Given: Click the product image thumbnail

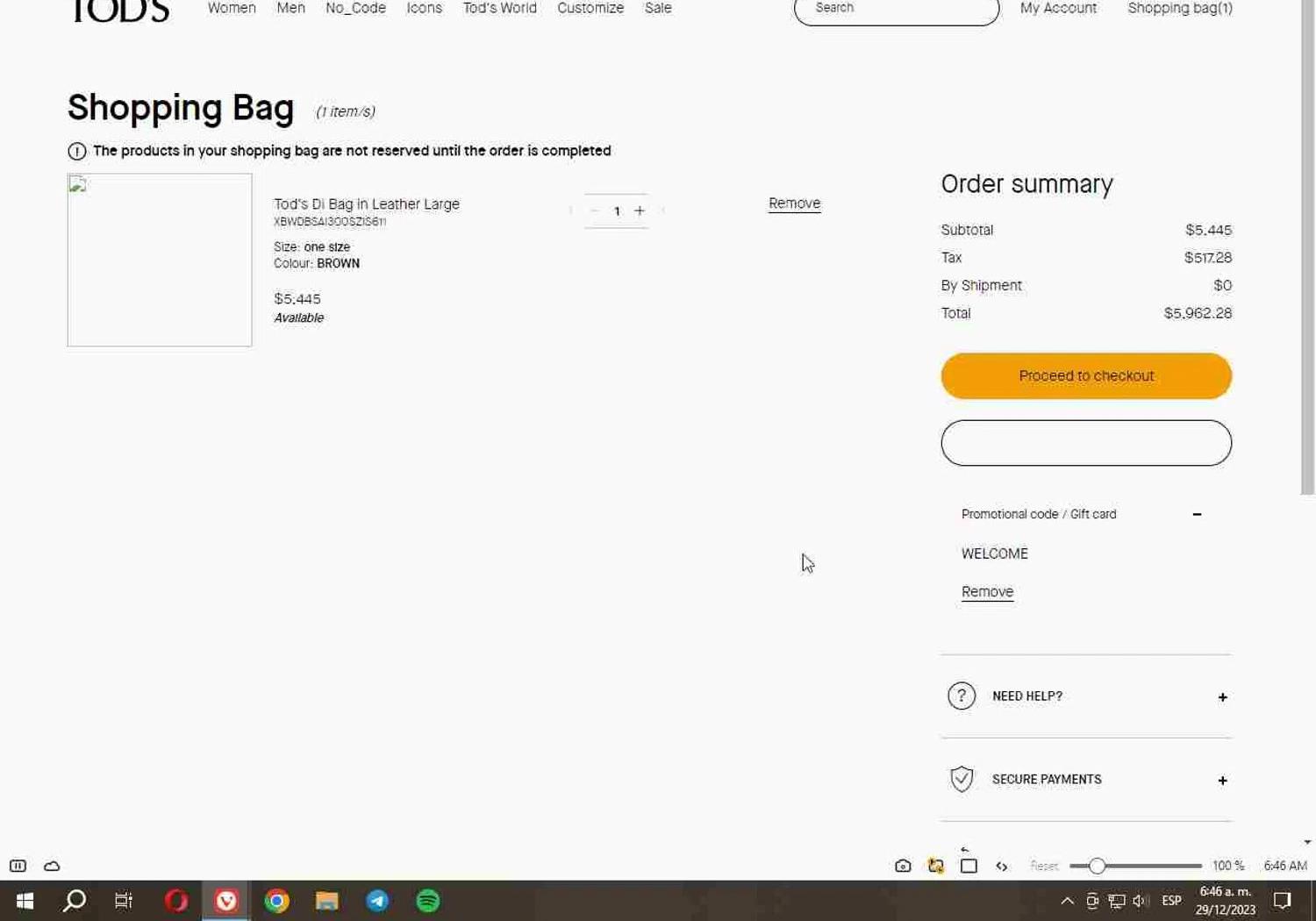Looking at the screenshot, I should click(x=160, y=260).
